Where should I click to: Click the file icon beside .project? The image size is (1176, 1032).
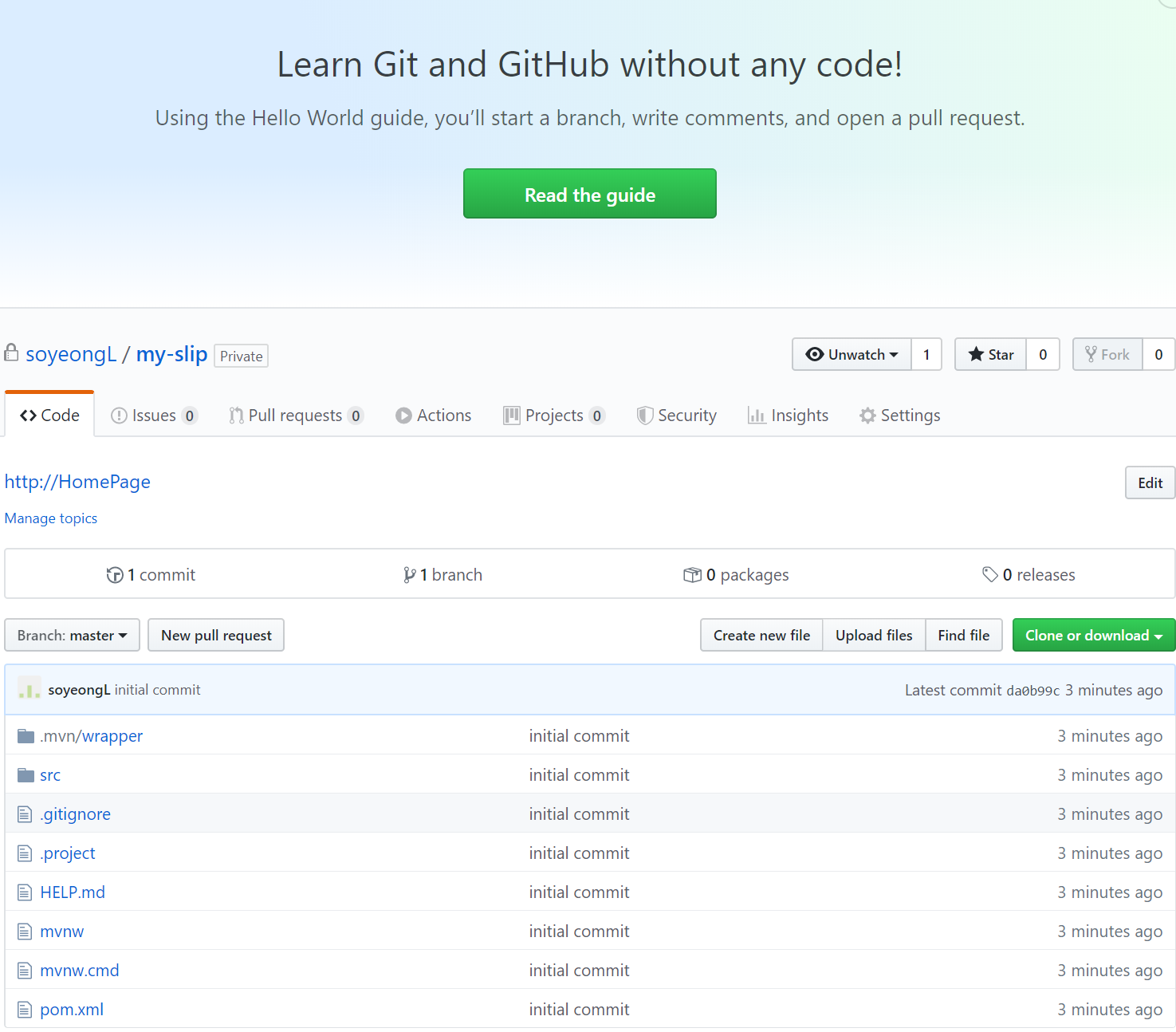click(25, 853)
